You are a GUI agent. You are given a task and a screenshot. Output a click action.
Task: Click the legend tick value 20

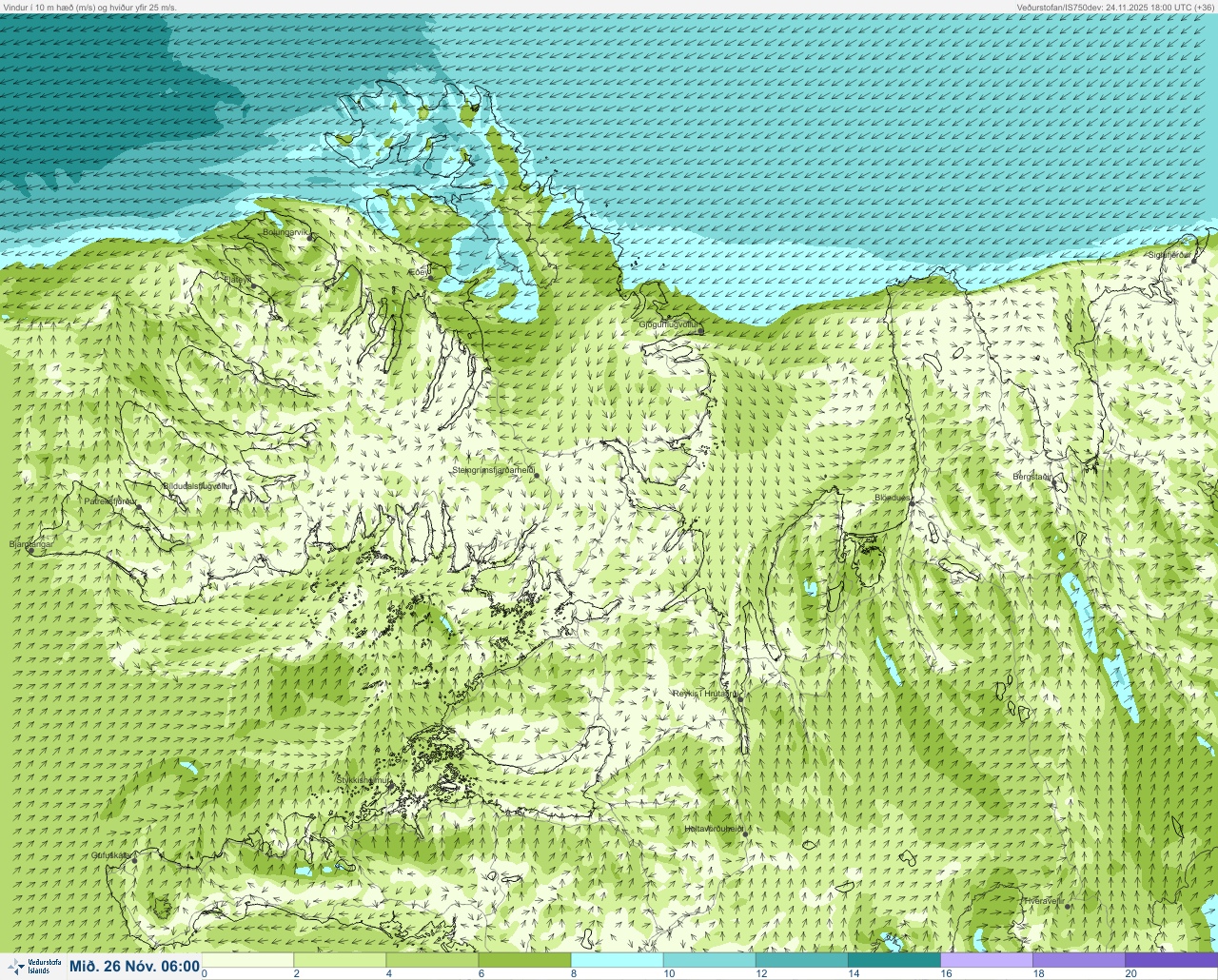(1130, 973)
